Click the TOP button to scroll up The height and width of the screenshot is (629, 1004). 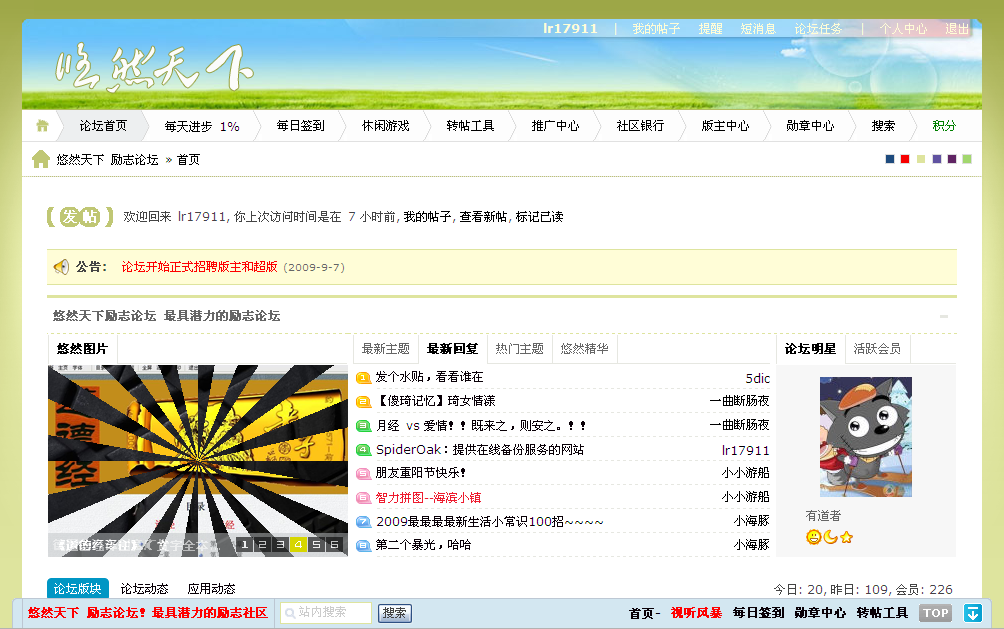[x=935, y=613]
